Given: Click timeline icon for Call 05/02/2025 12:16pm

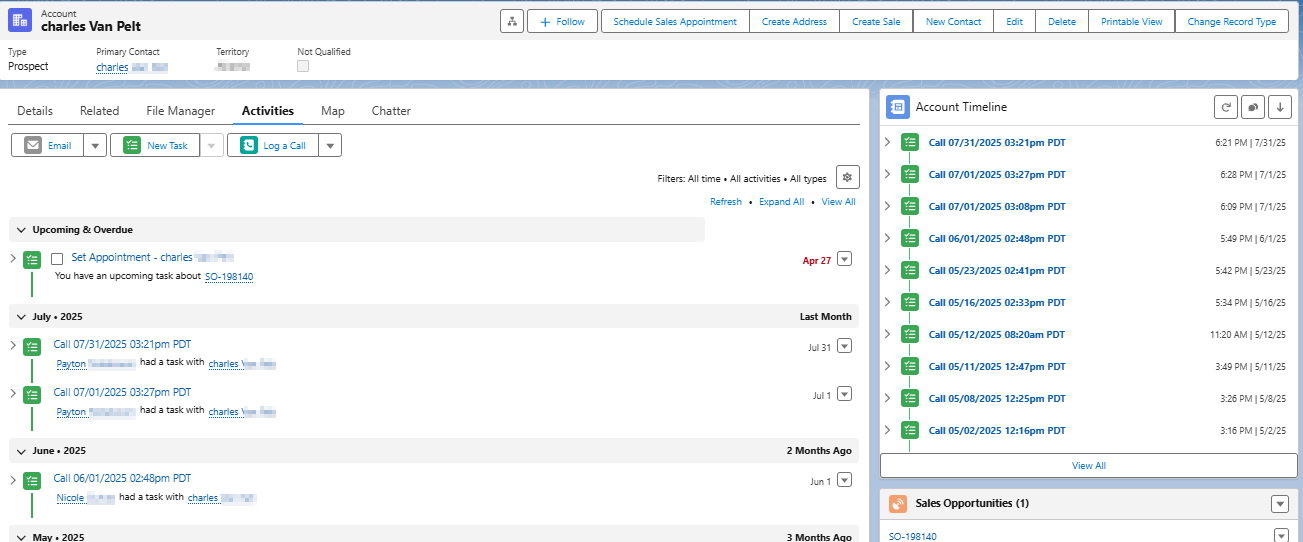Looking at the screenshot, I should [909, 430].
